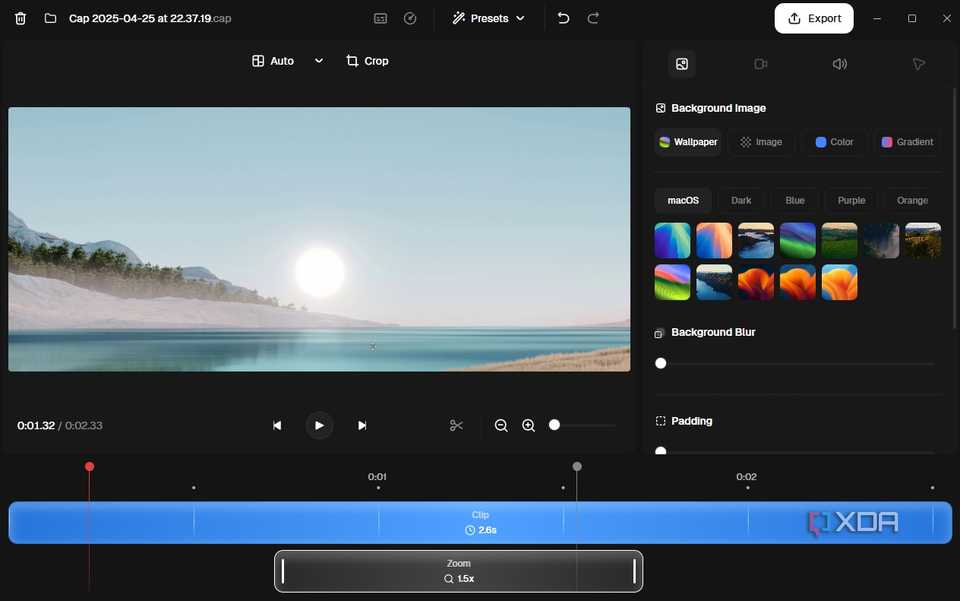
Task: Click the undo arrow
Action: (562, 18)
